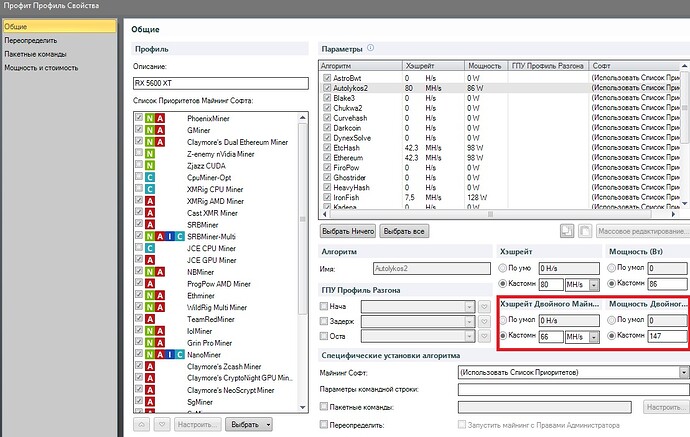Click move down heart-shaped button below miner list
The height and width of the screenshot is (437, 690).
[x=162, y=424]
